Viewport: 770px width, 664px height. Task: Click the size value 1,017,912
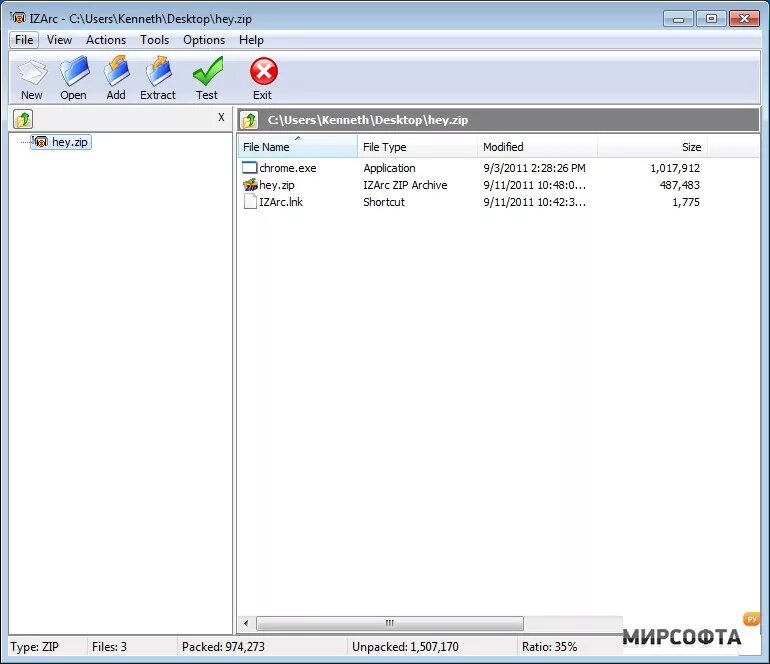tap(675, 168)
